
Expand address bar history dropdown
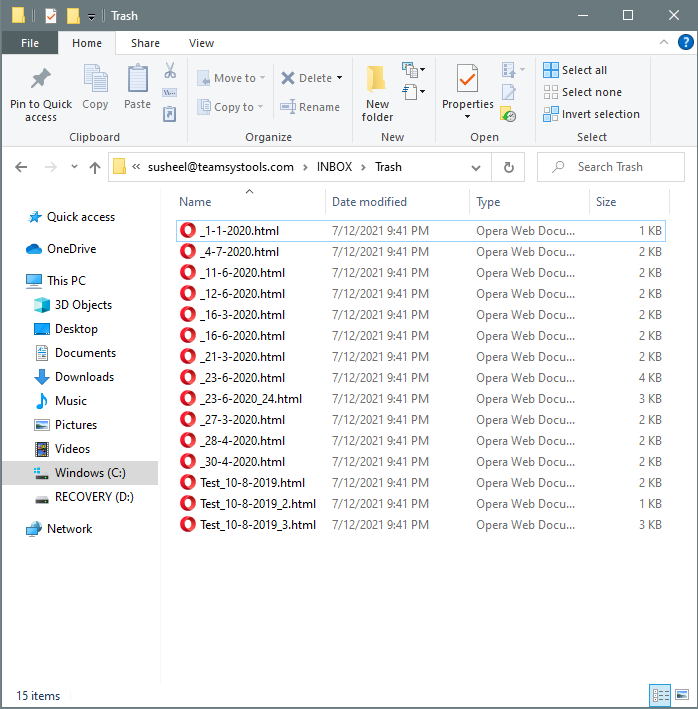pos(476,168)
